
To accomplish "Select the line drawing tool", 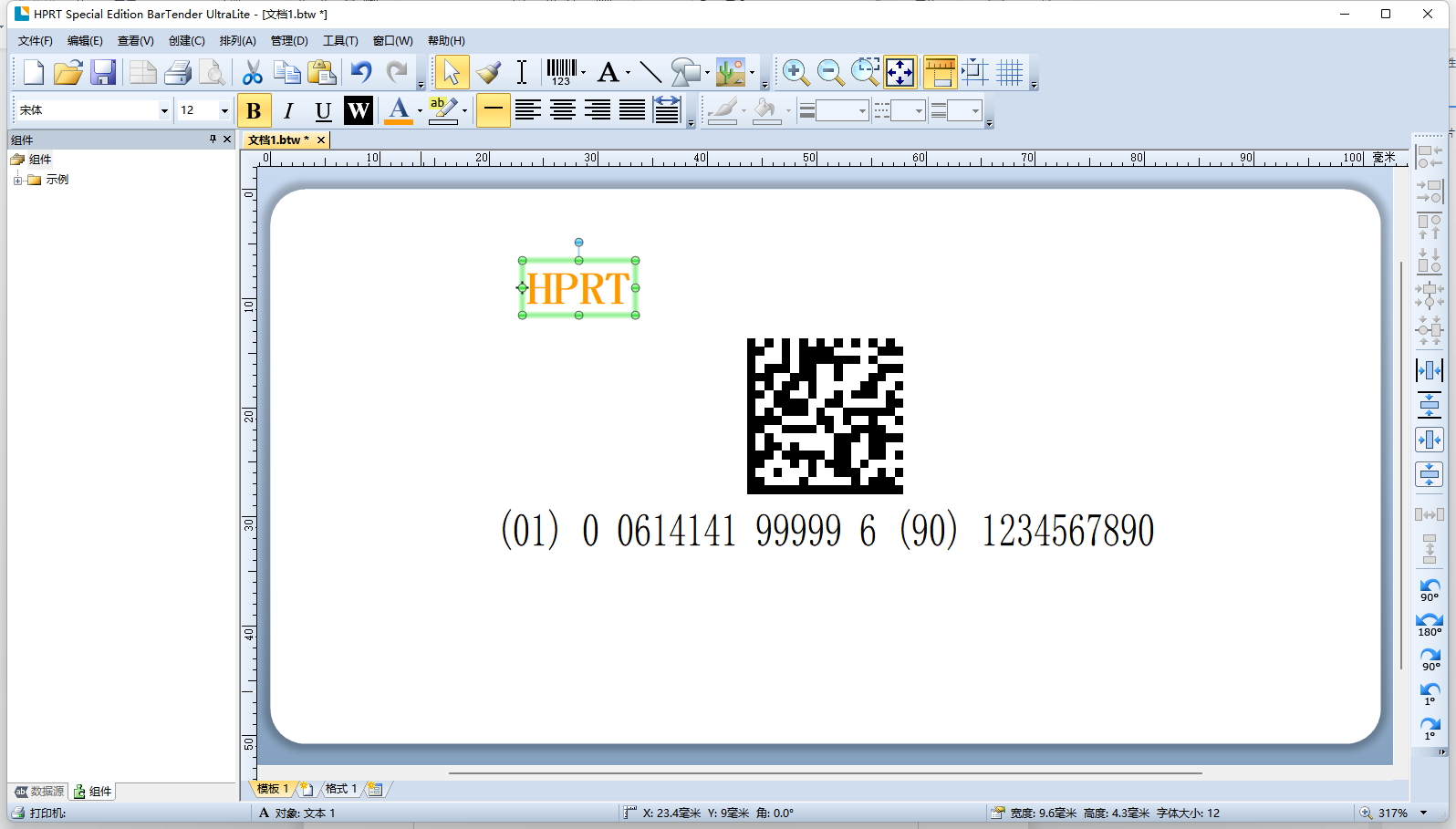I will click(650, 72).
